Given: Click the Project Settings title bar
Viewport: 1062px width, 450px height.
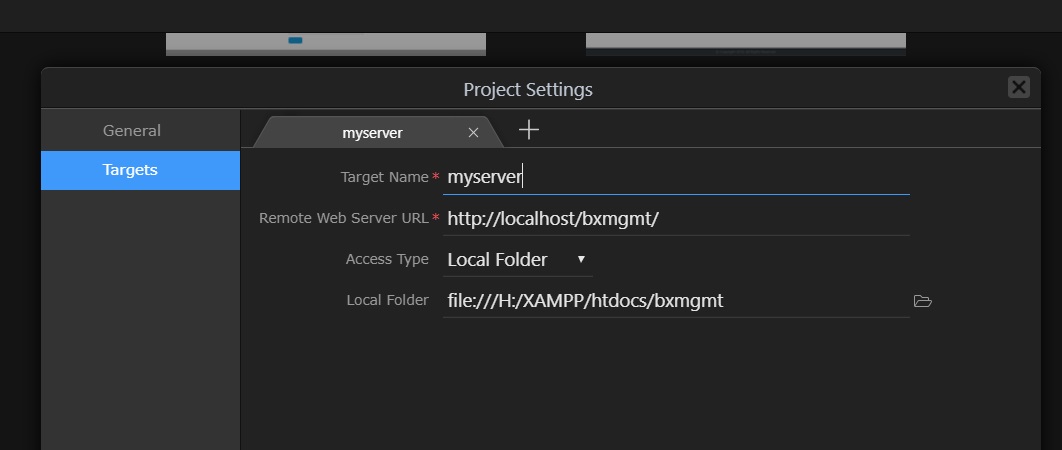Looking at the screenshot, I should pos(528,89).
